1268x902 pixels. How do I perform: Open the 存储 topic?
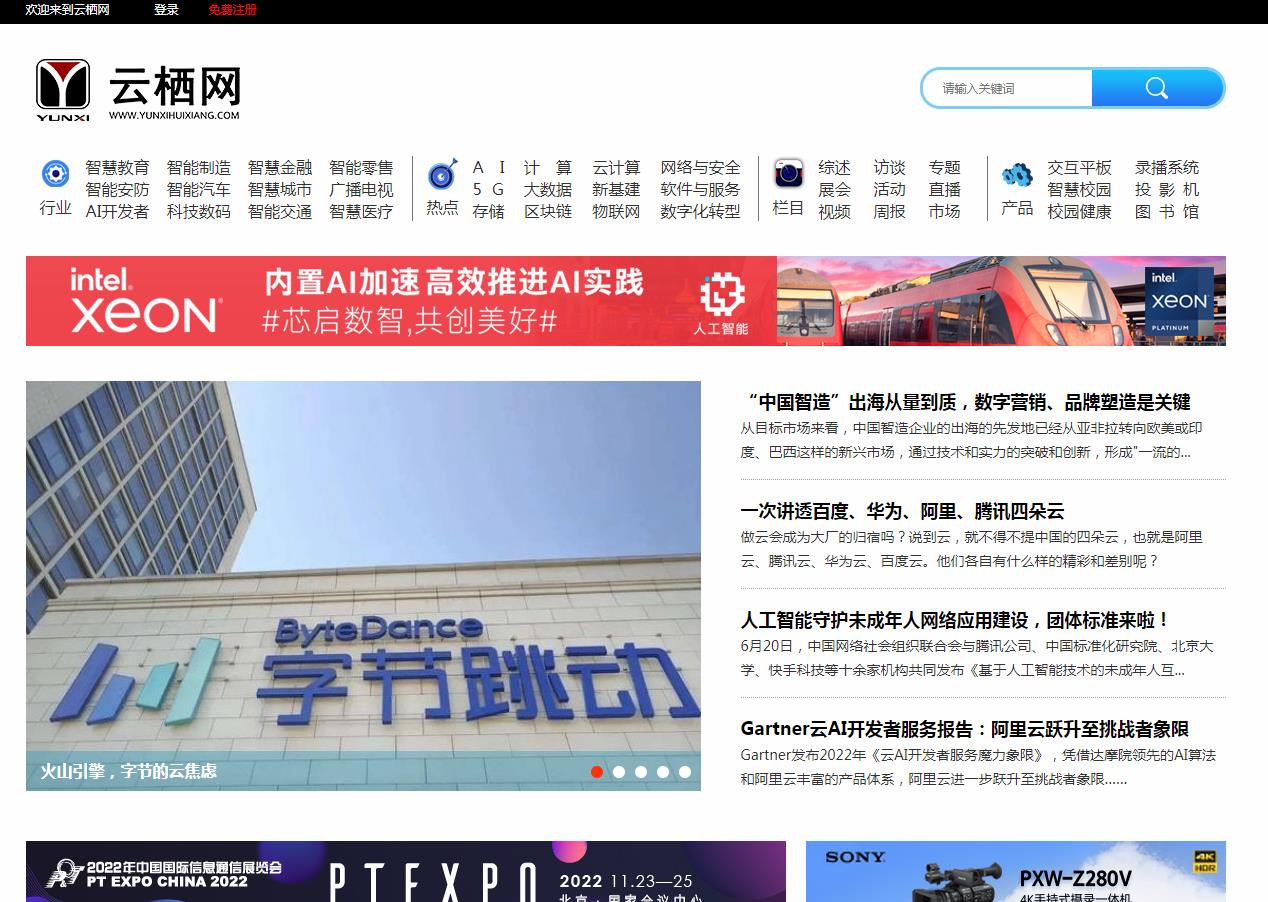click(489, 212)
